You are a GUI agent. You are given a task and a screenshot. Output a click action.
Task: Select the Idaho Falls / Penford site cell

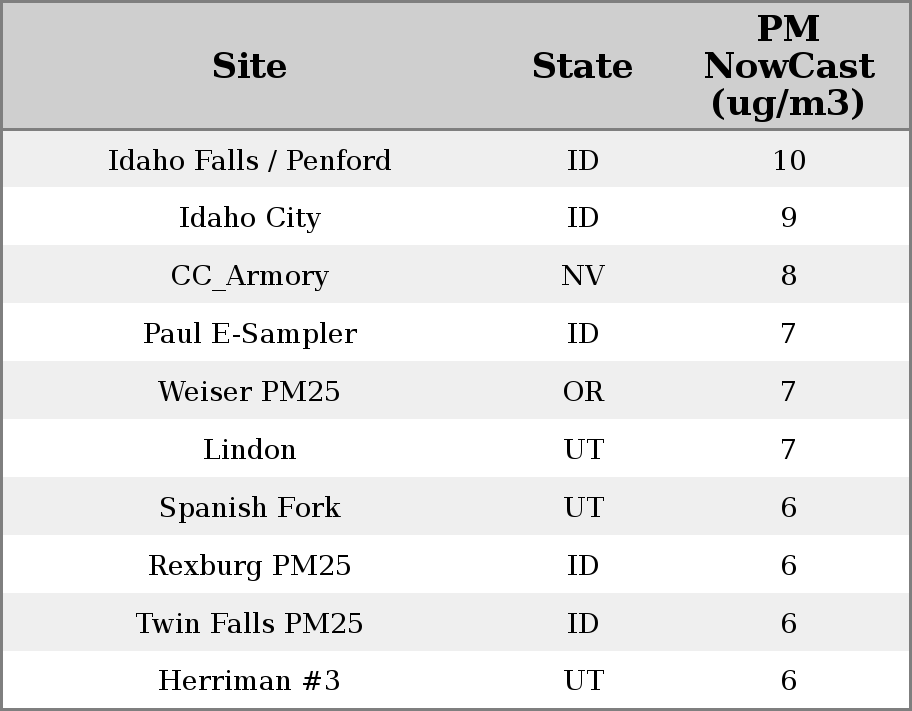(x=249, y=160)
